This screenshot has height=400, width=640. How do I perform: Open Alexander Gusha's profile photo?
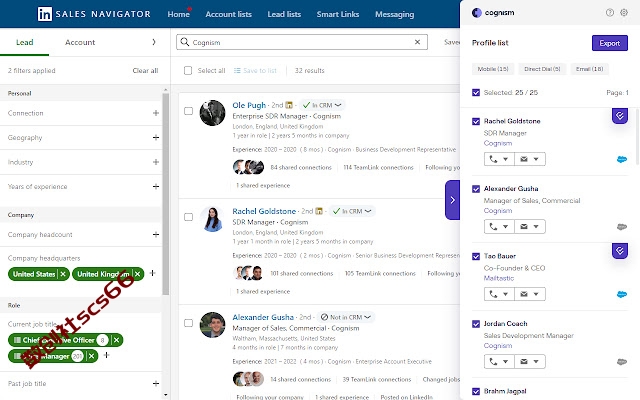[x=212, y=325]
